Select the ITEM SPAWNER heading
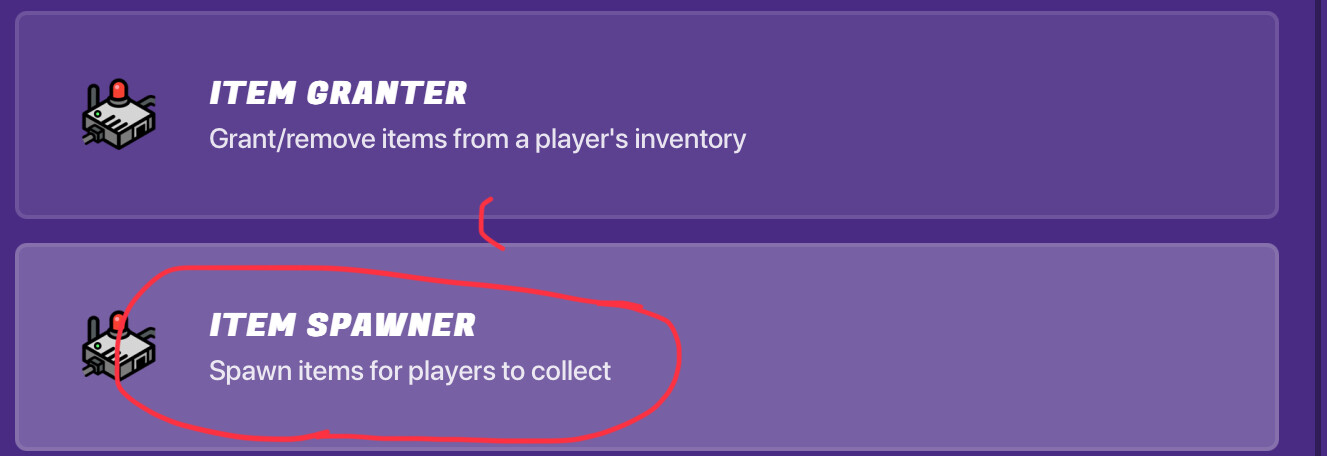 tap(342, 324)
